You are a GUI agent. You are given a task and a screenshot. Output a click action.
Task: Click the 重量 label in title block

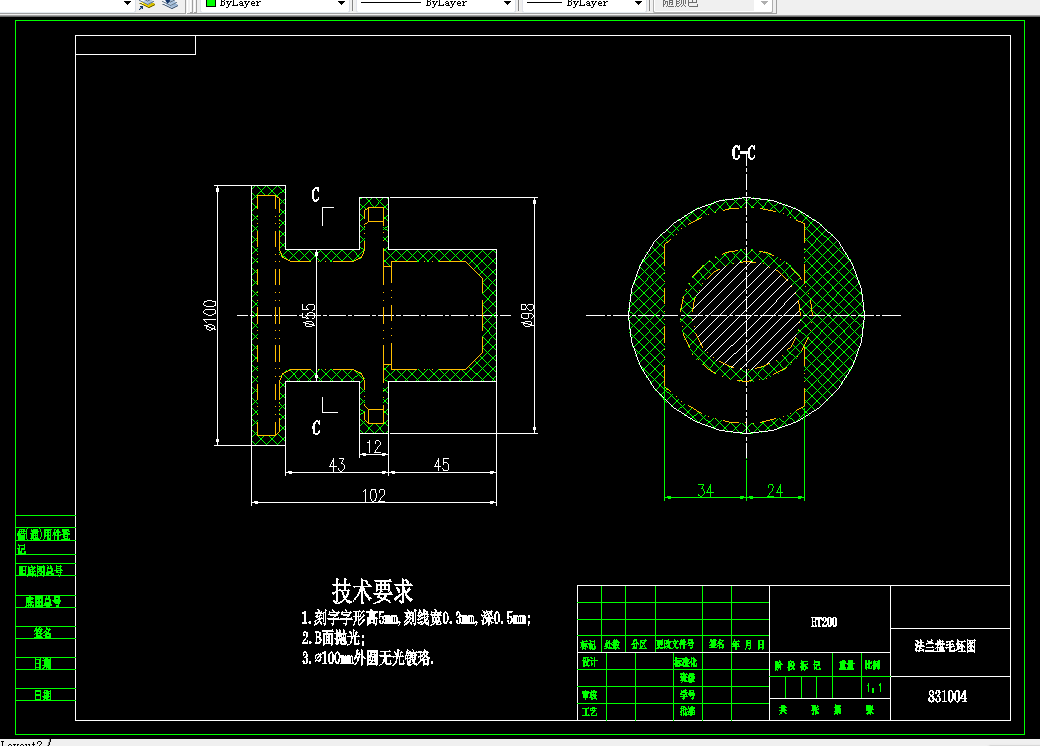click(846, 665)
